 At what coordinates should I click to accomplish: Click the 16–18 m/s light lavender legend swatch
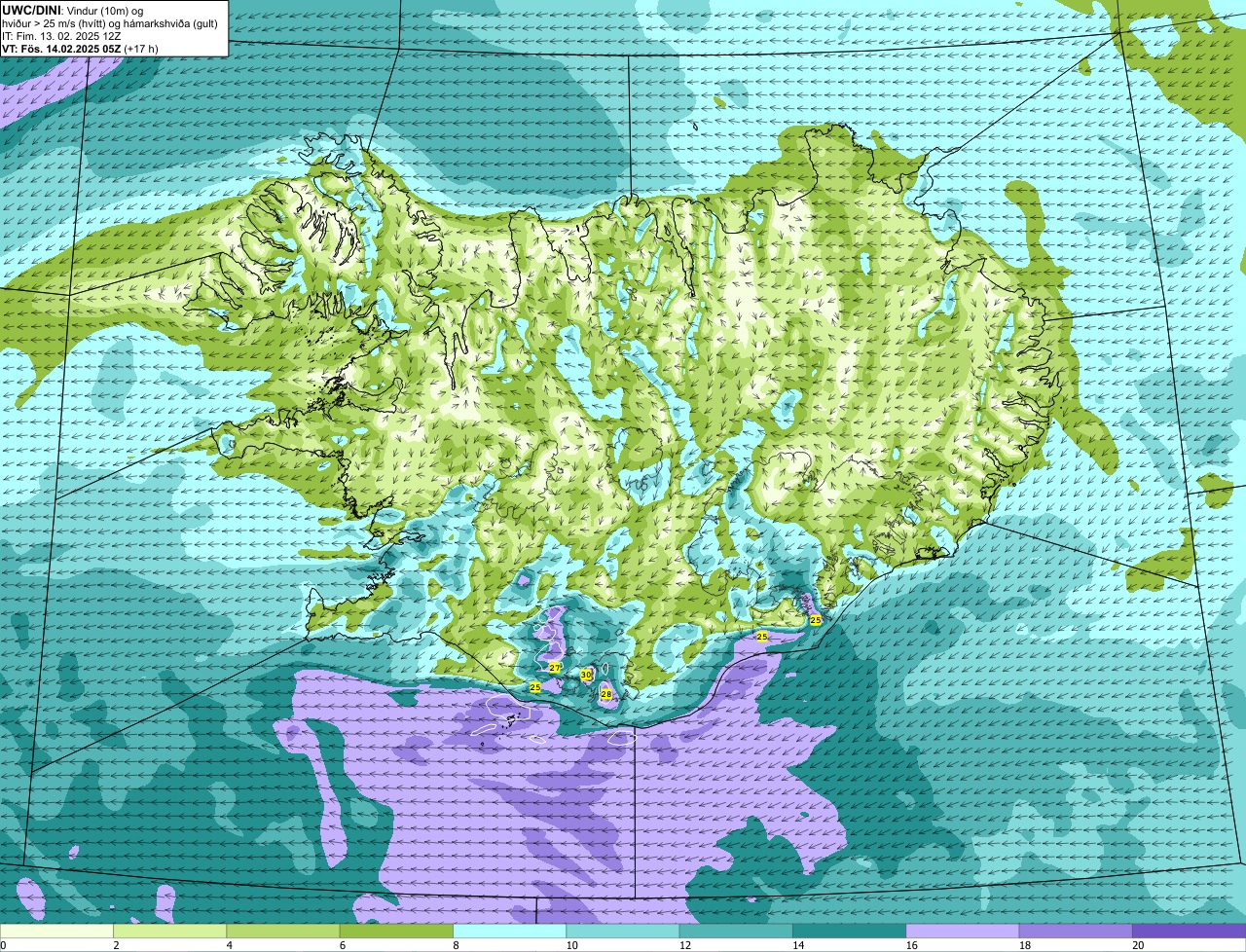[963, 931]
